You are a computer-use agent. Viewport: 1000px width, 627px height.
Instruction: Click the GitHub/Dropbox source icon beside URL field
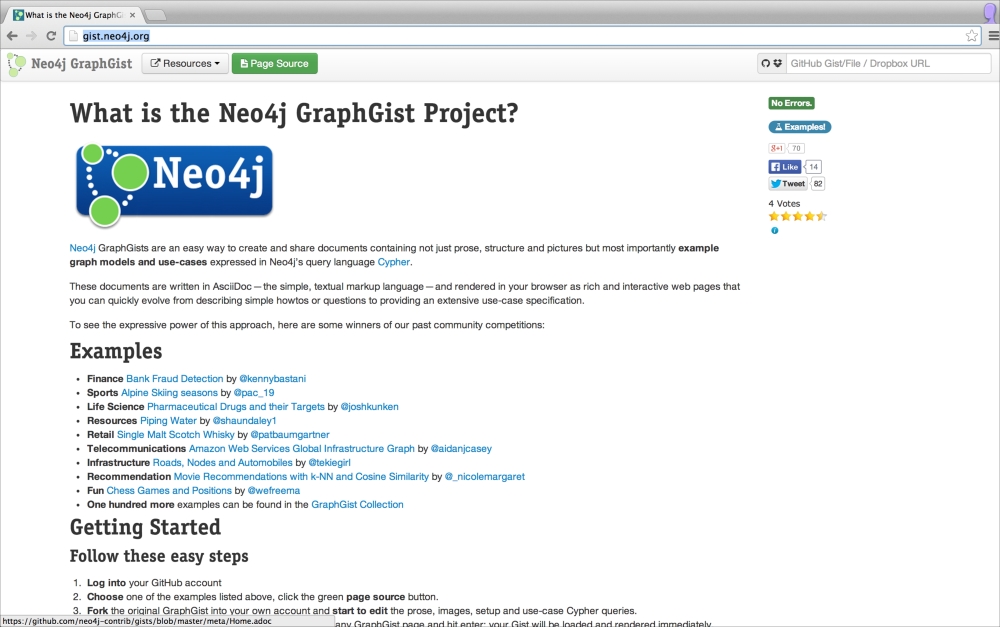tap(772, 63)
